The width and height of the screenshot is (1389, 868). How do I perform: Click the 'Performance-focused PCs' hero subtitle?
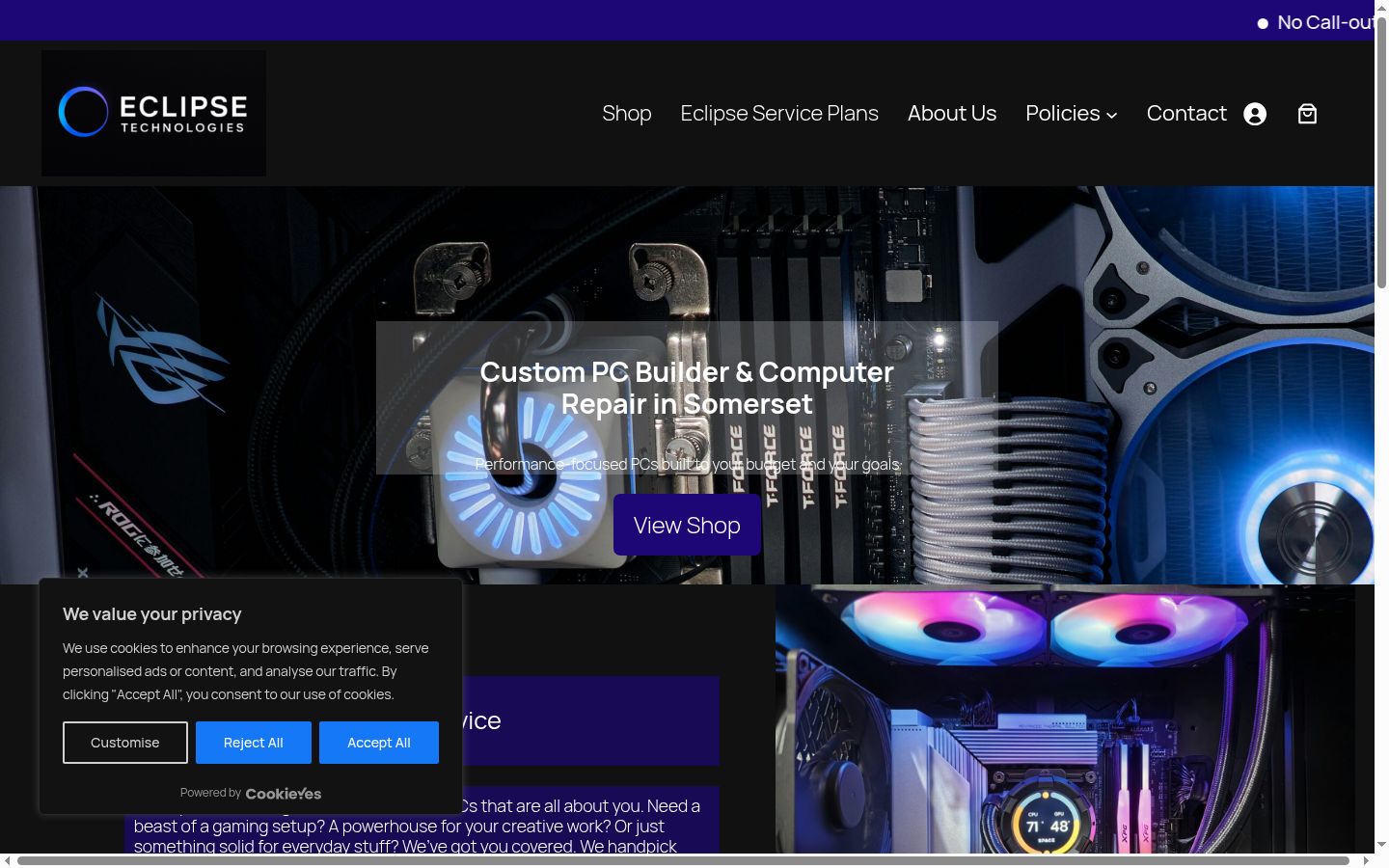click(687, 464)
